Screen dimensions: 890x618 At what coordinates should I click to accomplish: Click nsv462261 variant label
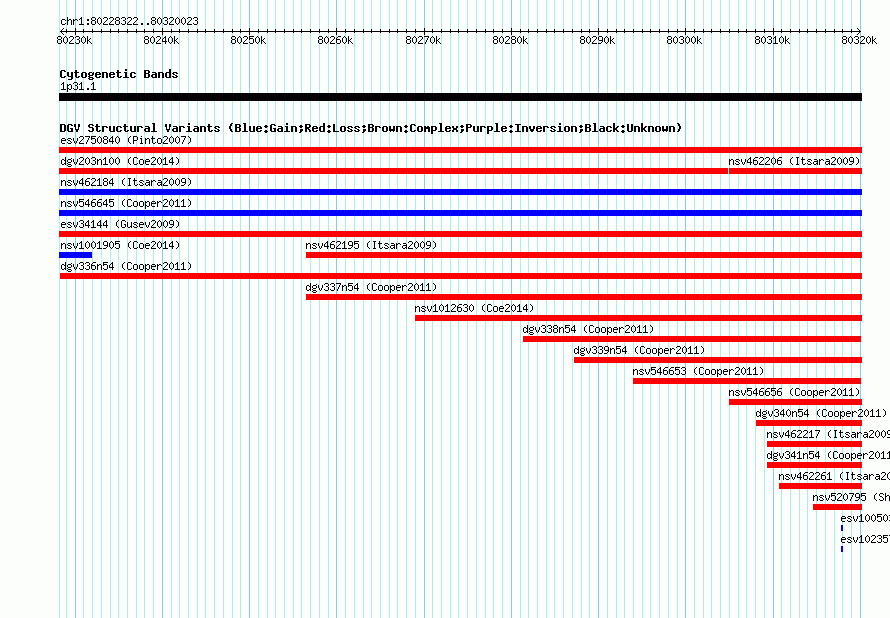point(834,476)
